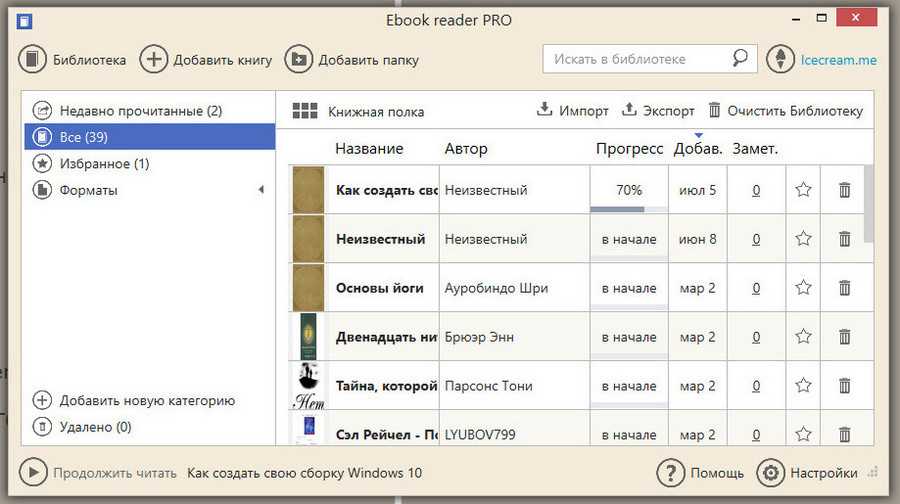Click the Добавить папку folder icon
900x504 pixels.
299,60
